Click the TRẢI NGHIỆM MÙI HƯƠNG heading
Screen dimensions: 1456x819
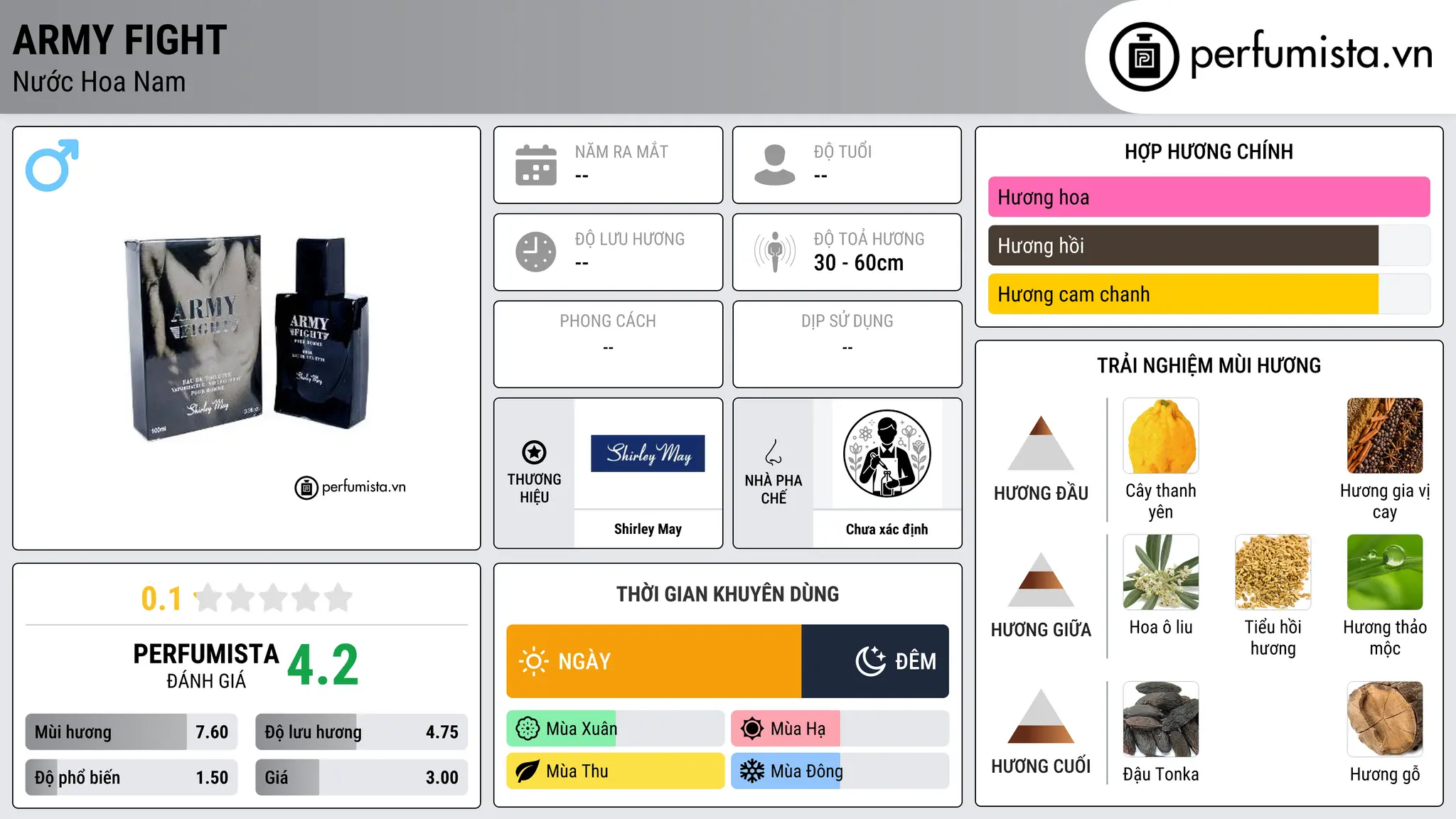[x=1209, y=365]
